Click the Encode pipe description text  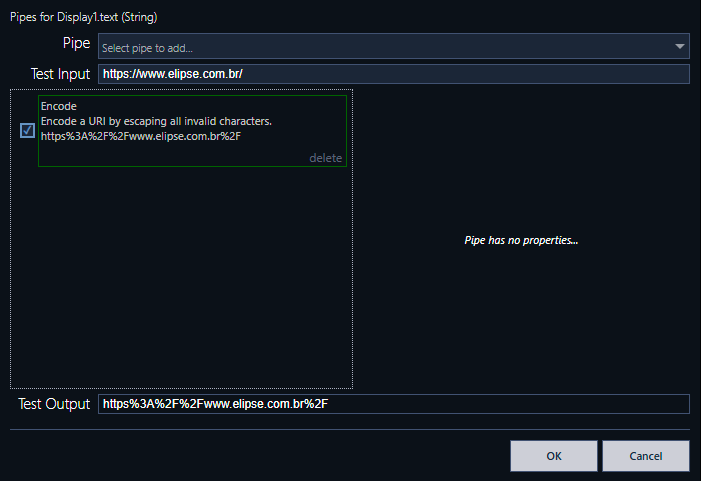[x=156, y=121]
